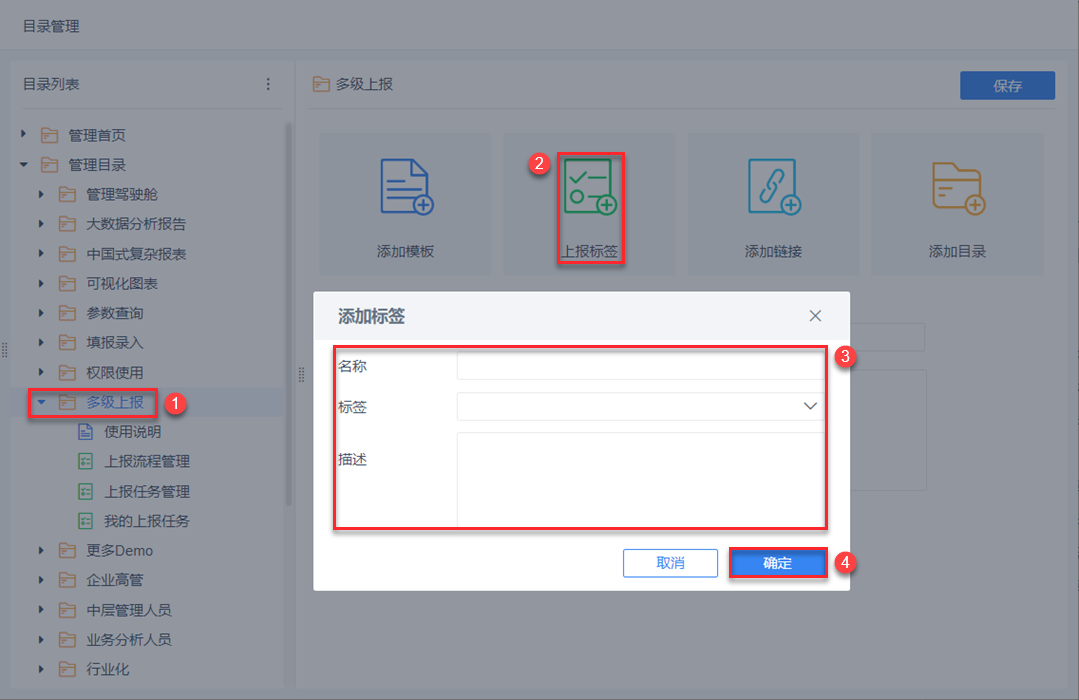
Task: Focus the 名称 input field
Action: [640, 365]
